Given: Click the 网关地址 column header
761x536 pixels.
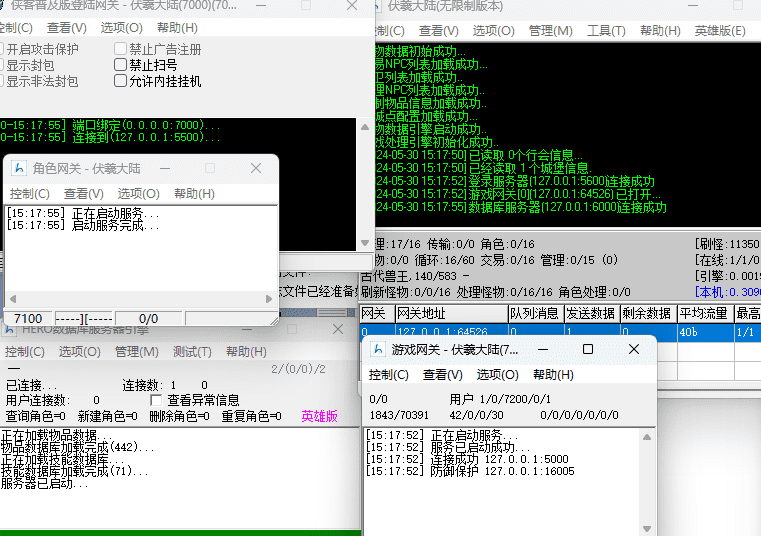Looking at the screenshot, I should [x=452, y=314].
